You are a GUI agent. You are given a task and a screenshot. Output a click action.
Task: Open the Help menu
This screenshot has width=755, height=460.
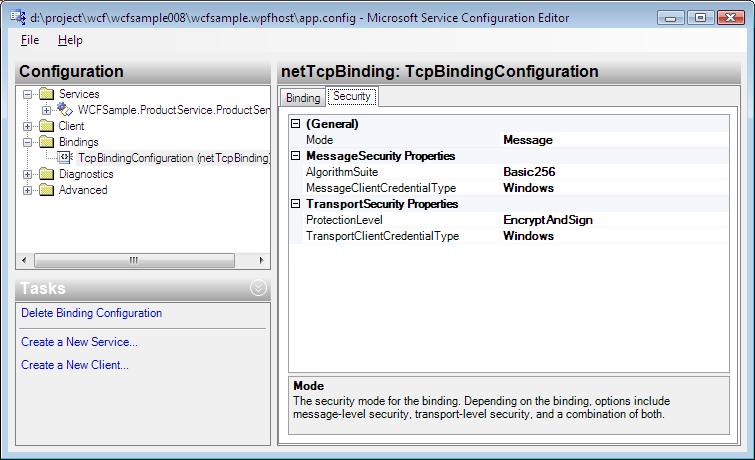tap(70, 40)
